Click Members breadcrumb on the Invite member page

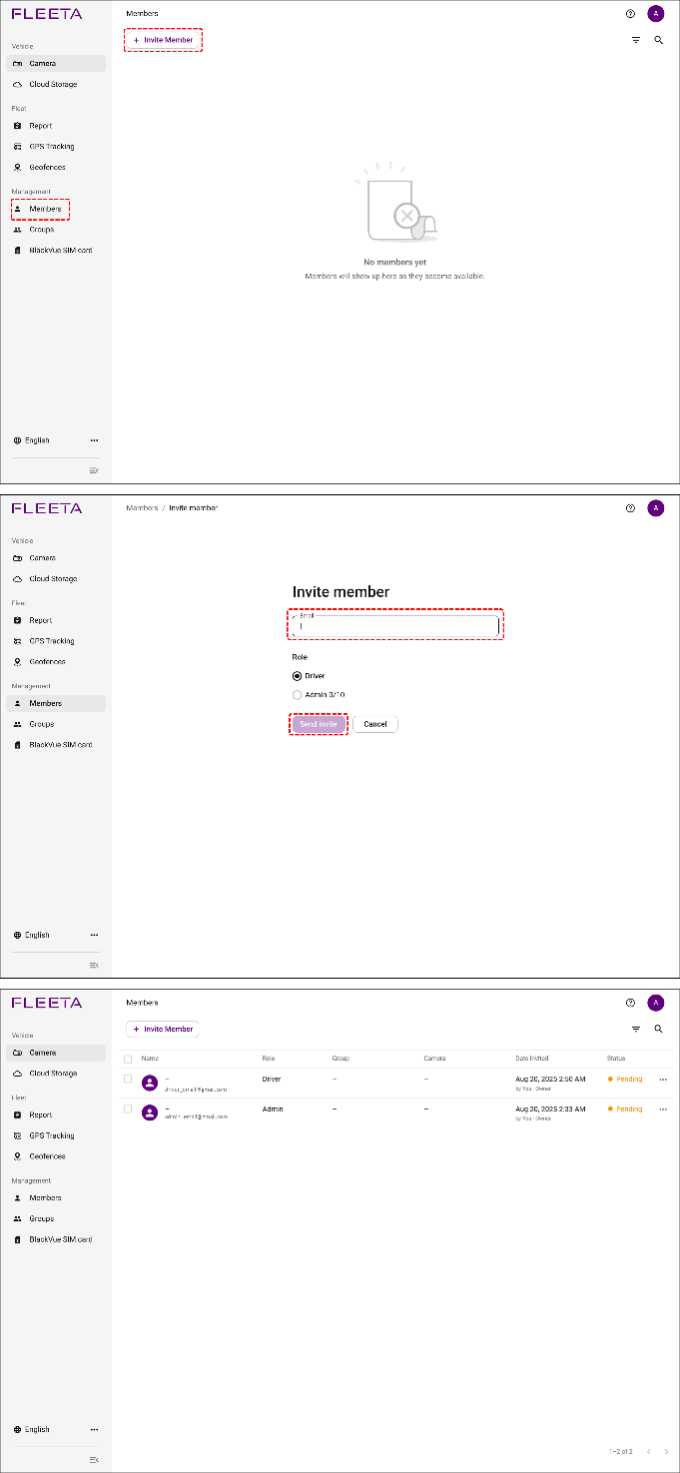click(142, 508)
